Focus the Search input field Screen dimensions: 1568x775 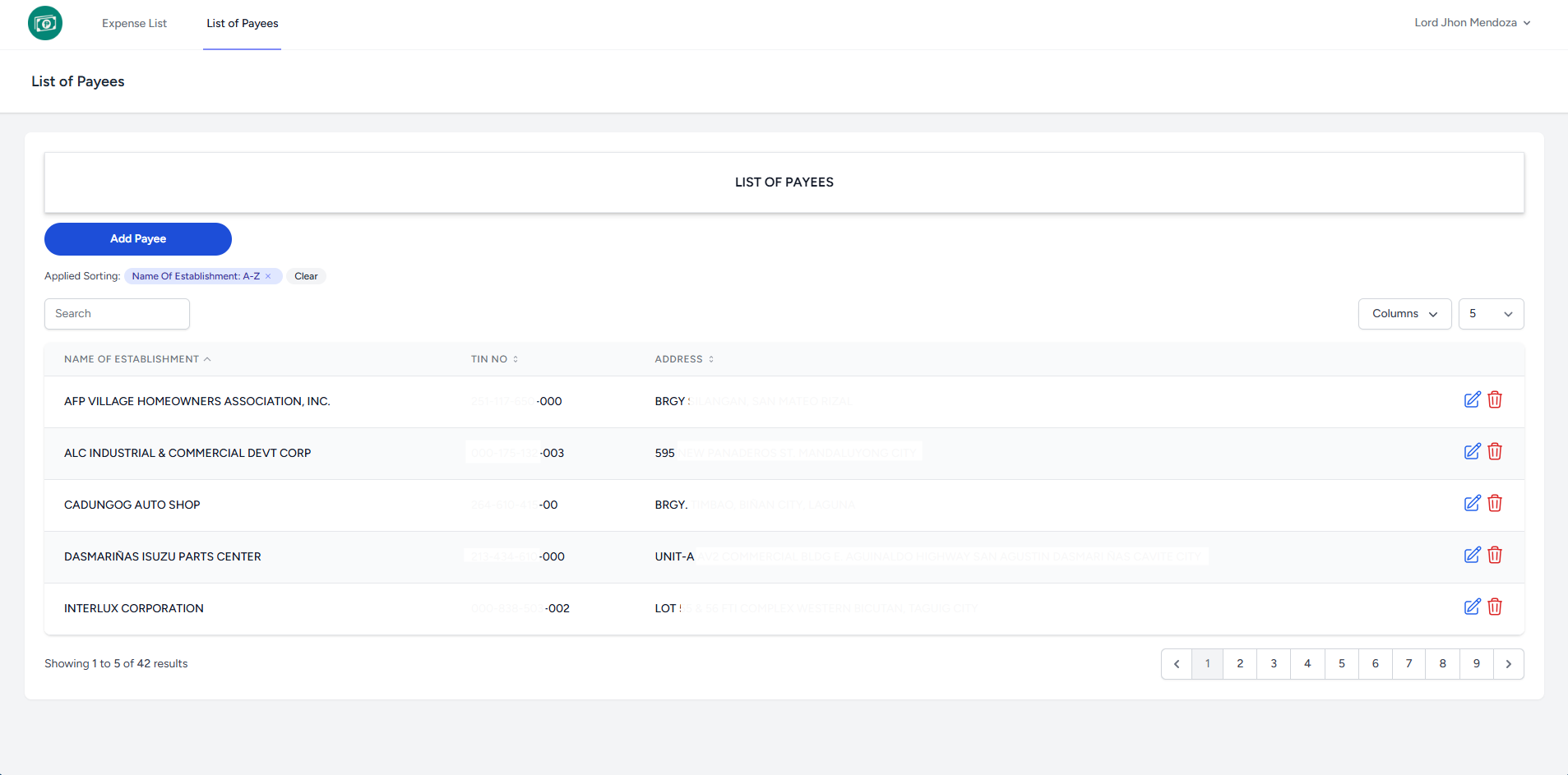(x=117, y=314)
